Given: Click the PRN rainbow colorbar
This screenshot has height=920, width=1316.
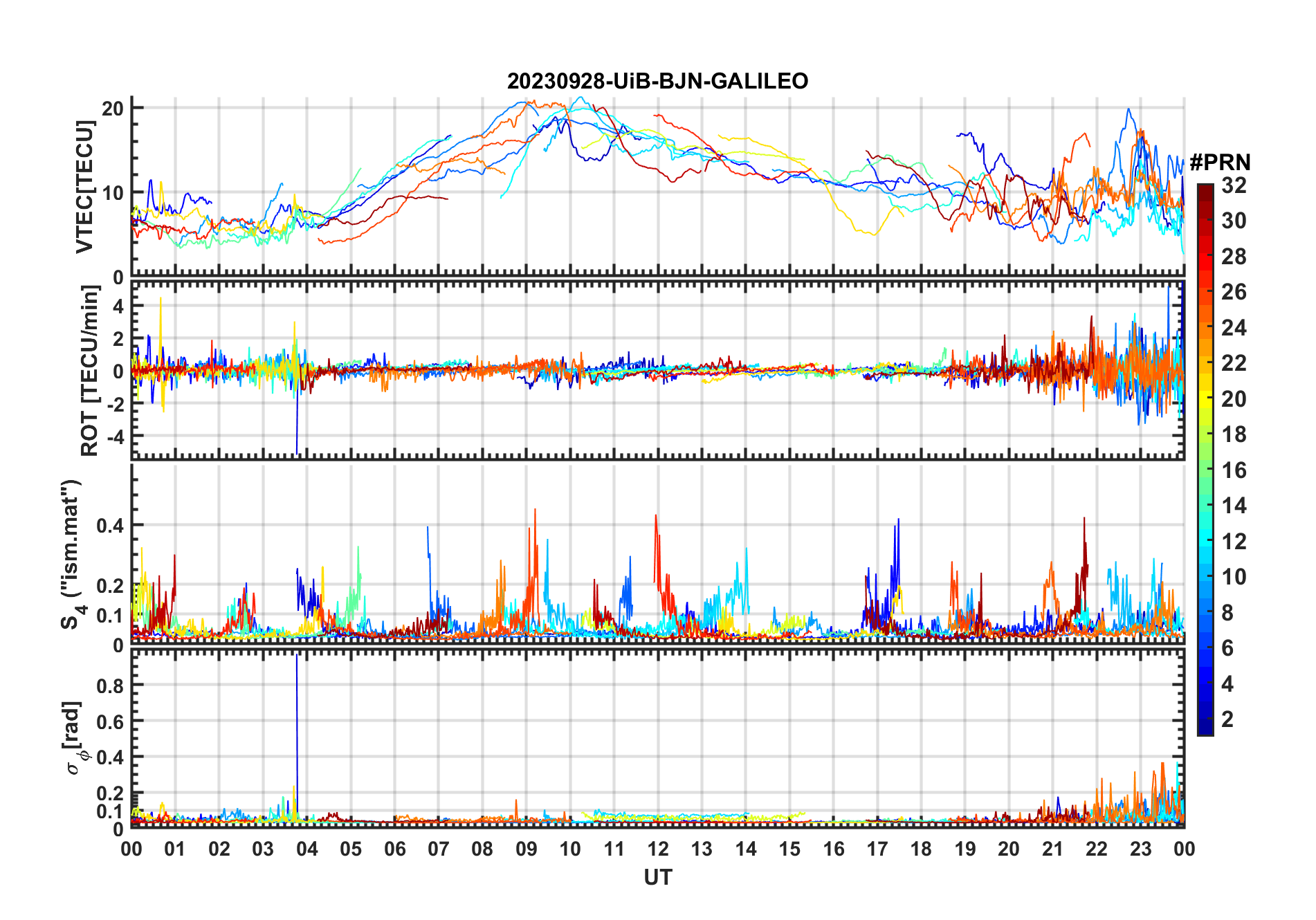Looking at the screenshot, I should tap(1205, 459).
